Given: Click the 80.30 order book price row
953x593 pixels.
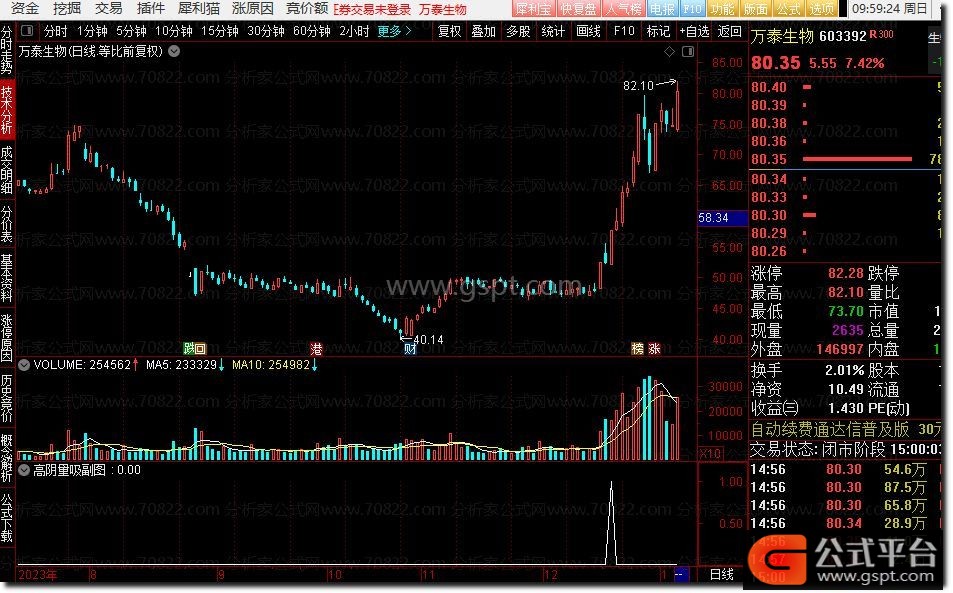Looking at the screenshot, I should click(x=845, y=215).
